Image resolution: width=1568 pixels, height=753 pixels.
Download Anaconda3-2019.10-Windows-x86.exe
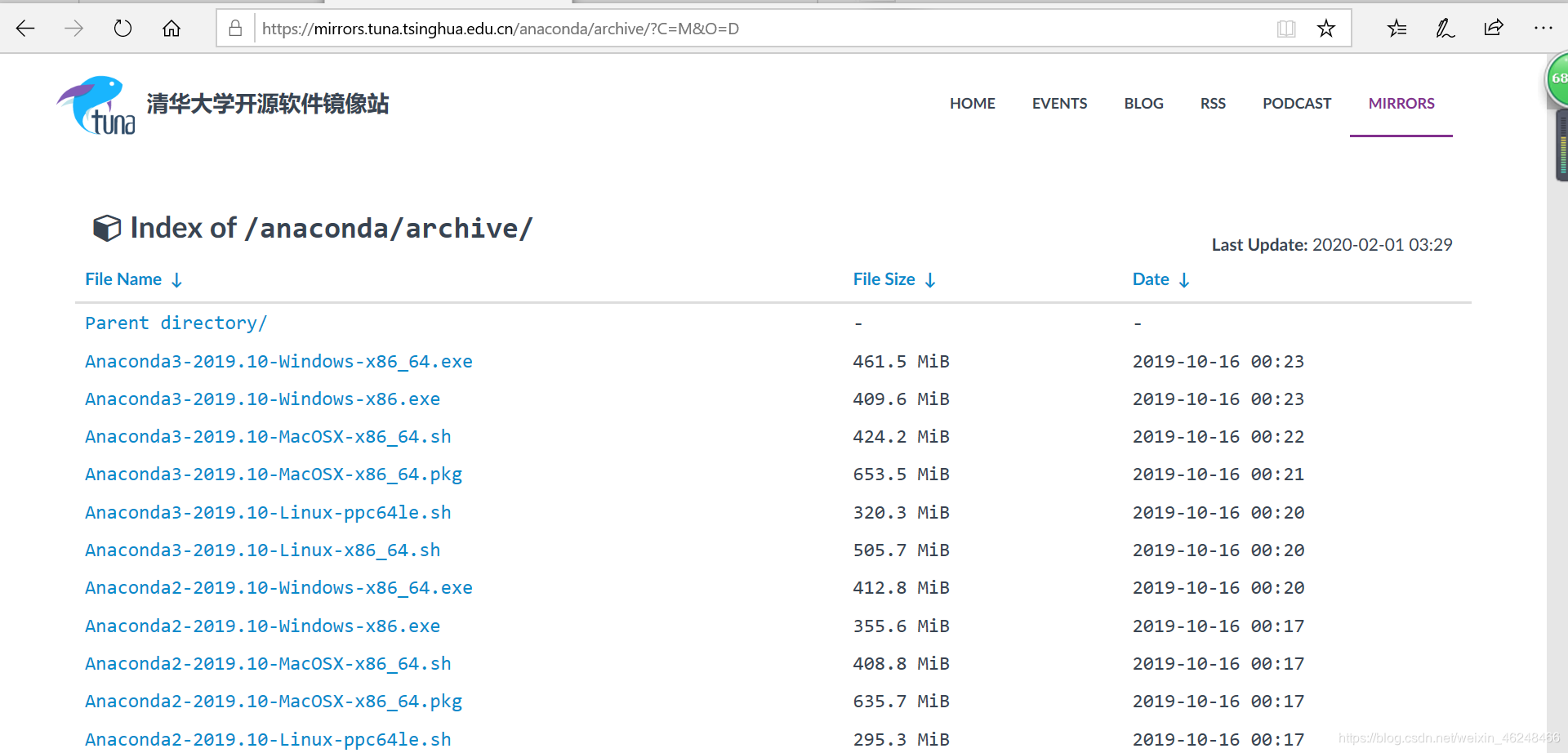[x=262, y=399]
